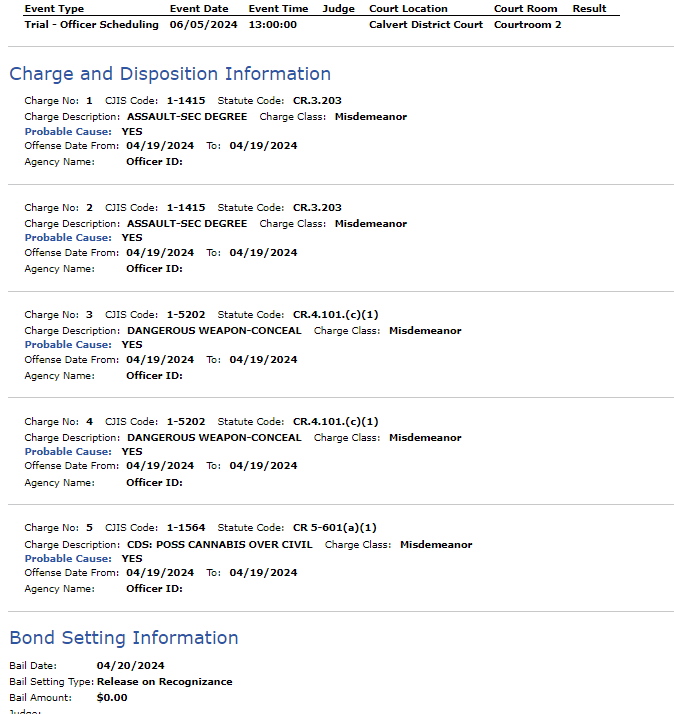
Task: Open Probable Cause link under charge 4
Action: coord(68,452)
